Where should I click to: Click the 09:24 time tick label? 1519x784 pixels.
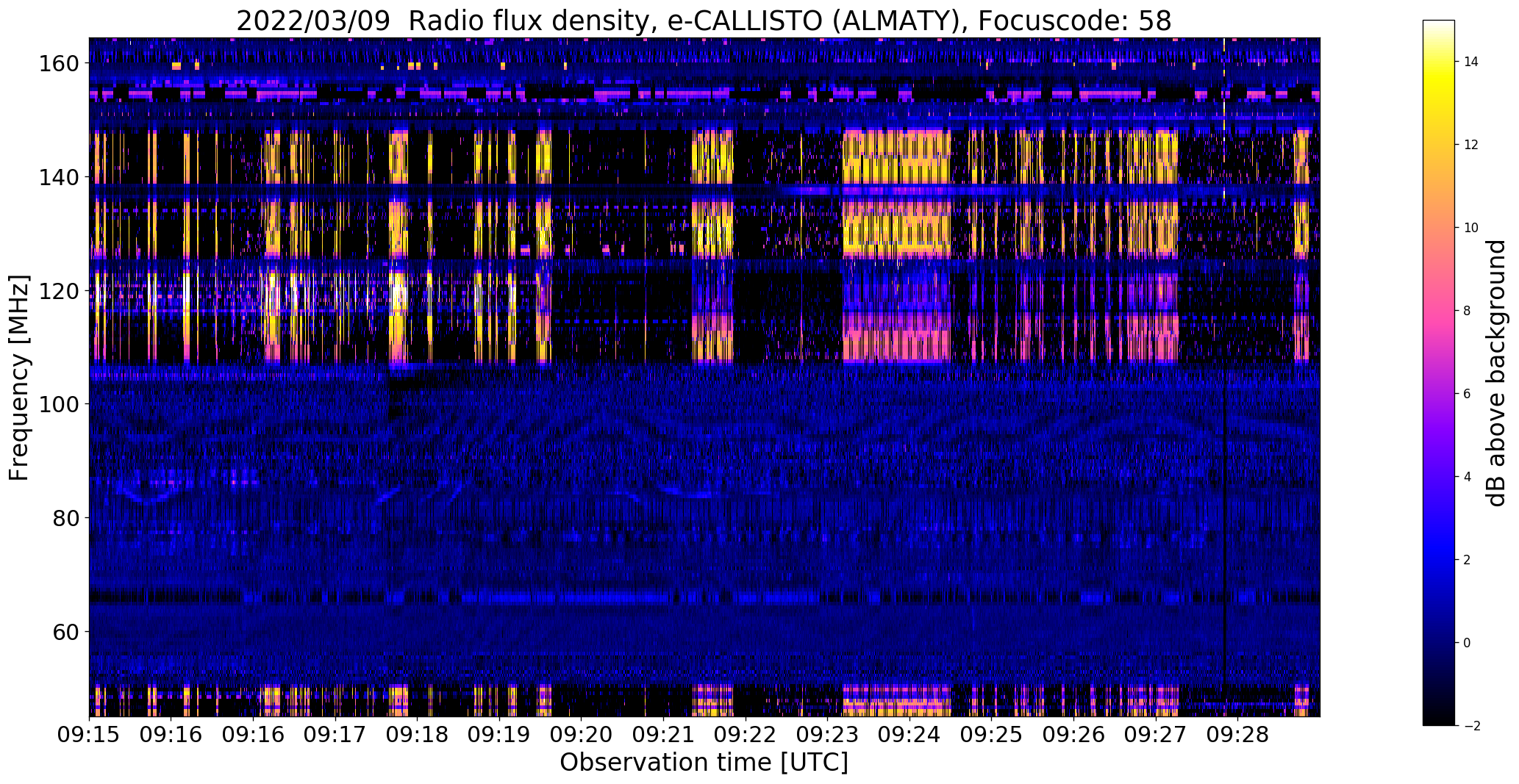tap(910, 734)
